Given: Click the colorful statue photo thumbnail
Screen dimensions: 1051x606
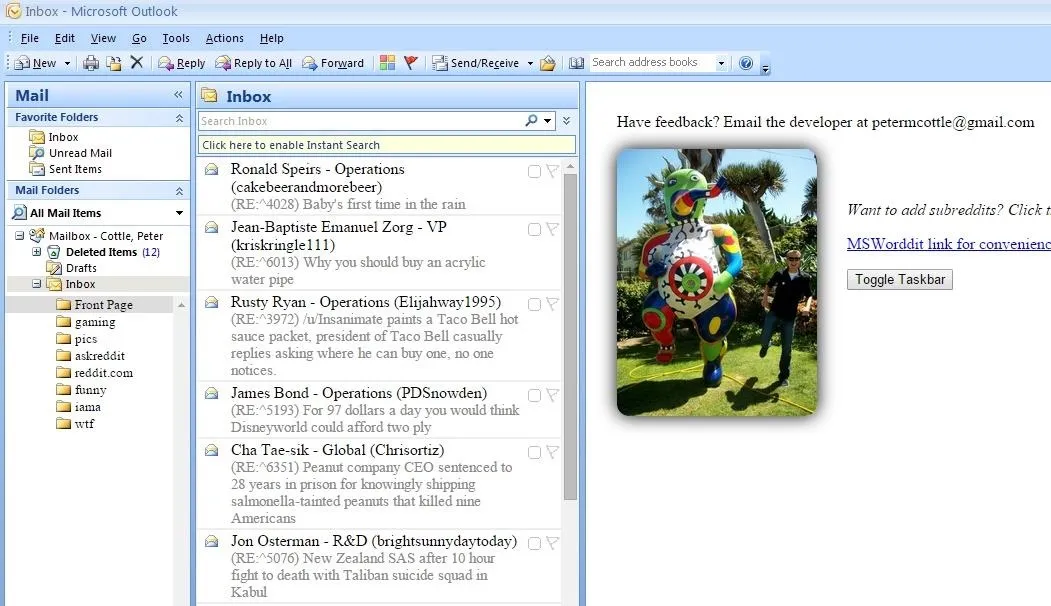Looking at the screenshot, I should click(x=717, y=282).
